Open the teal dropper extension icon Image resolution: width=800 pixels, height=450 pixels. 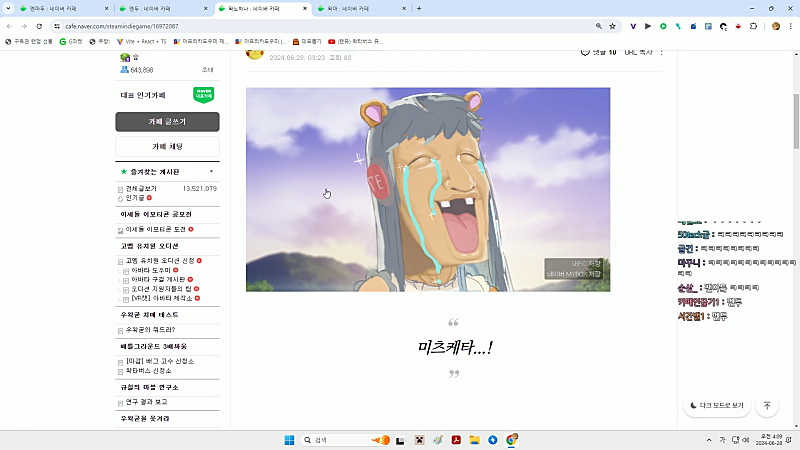click(x=678, y=26)
